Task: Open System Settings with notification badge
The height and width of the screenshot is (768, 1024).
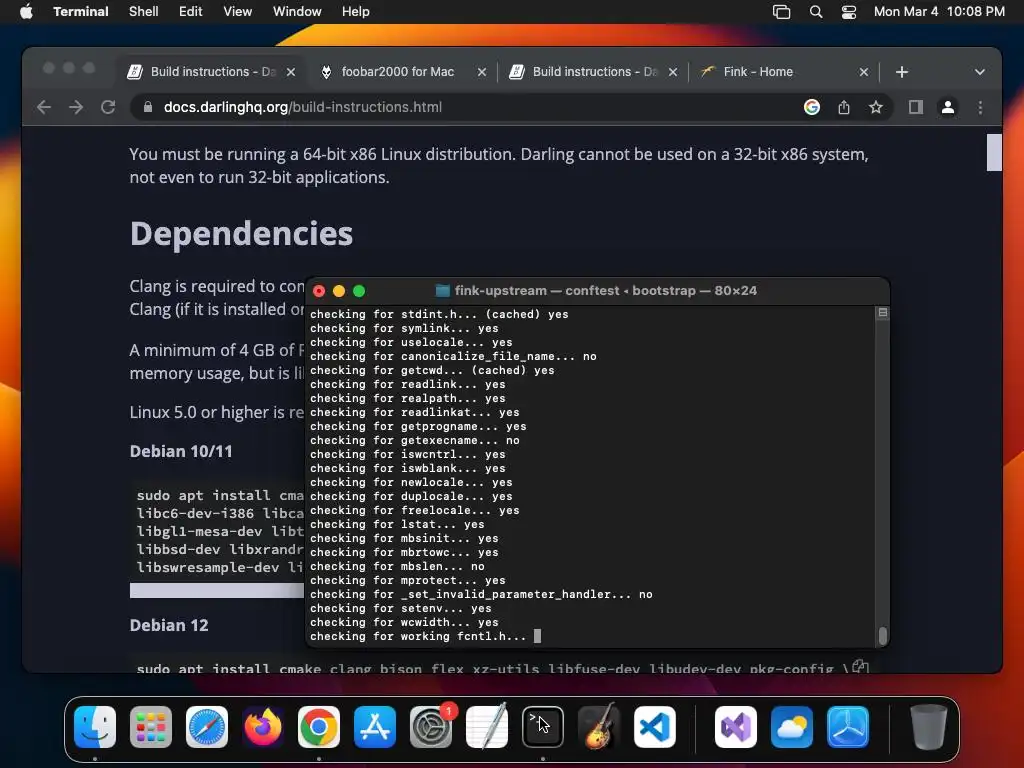Action: click(x=431, y=727)
